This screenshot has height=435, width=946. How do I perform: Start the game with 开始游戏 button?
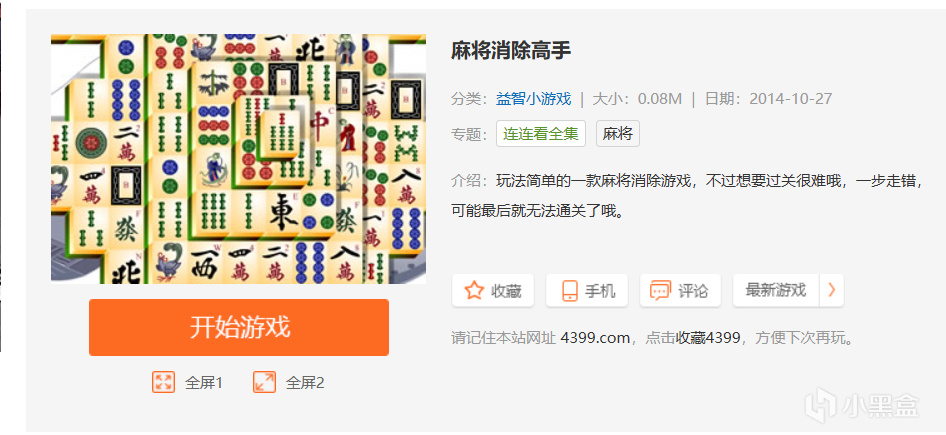(x=239, y=328)
